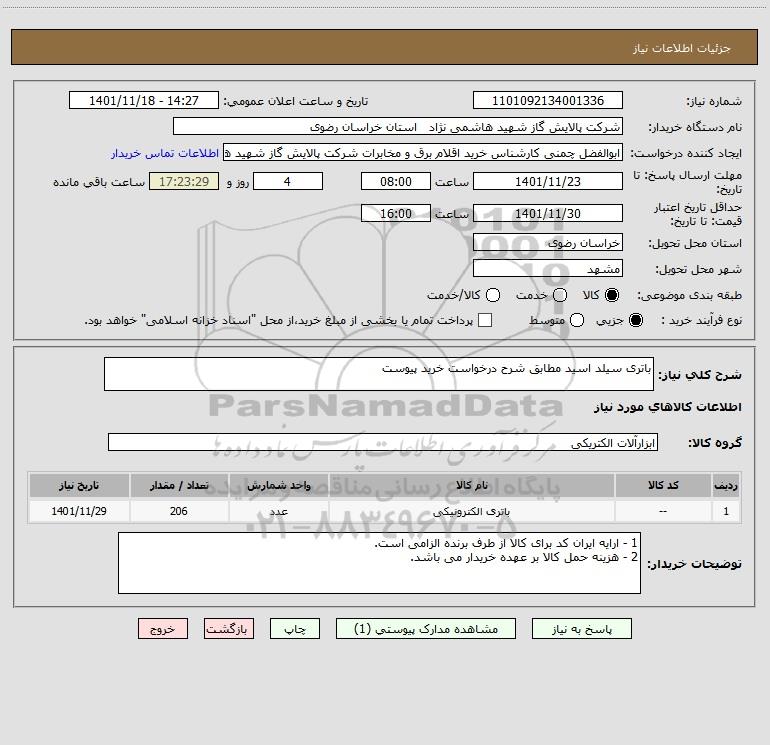Click the buyer organization name field
Image resolution: width=770 pixels, height=745 pixels.
(x=398, y=127)
